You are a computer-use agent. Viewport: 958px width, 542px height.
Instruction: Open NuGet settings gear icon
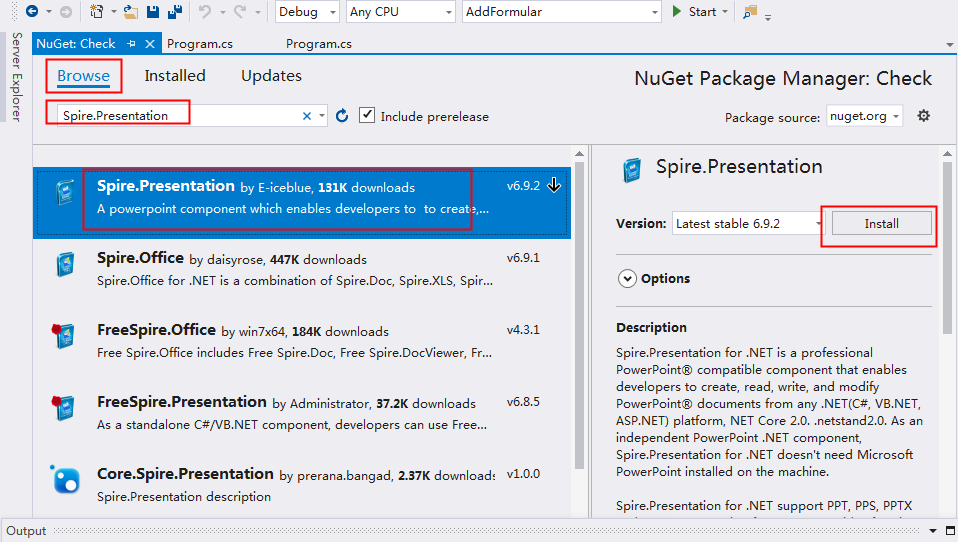click(924, 115)
